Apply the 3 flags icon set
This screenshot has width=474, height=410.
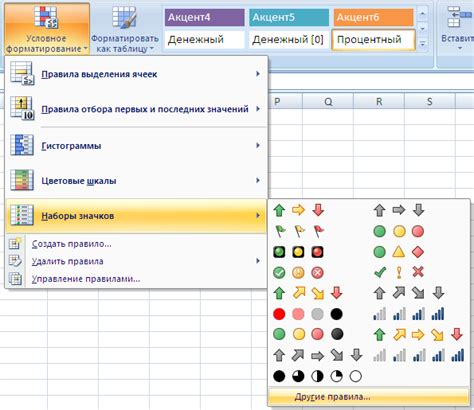(298, 231)
